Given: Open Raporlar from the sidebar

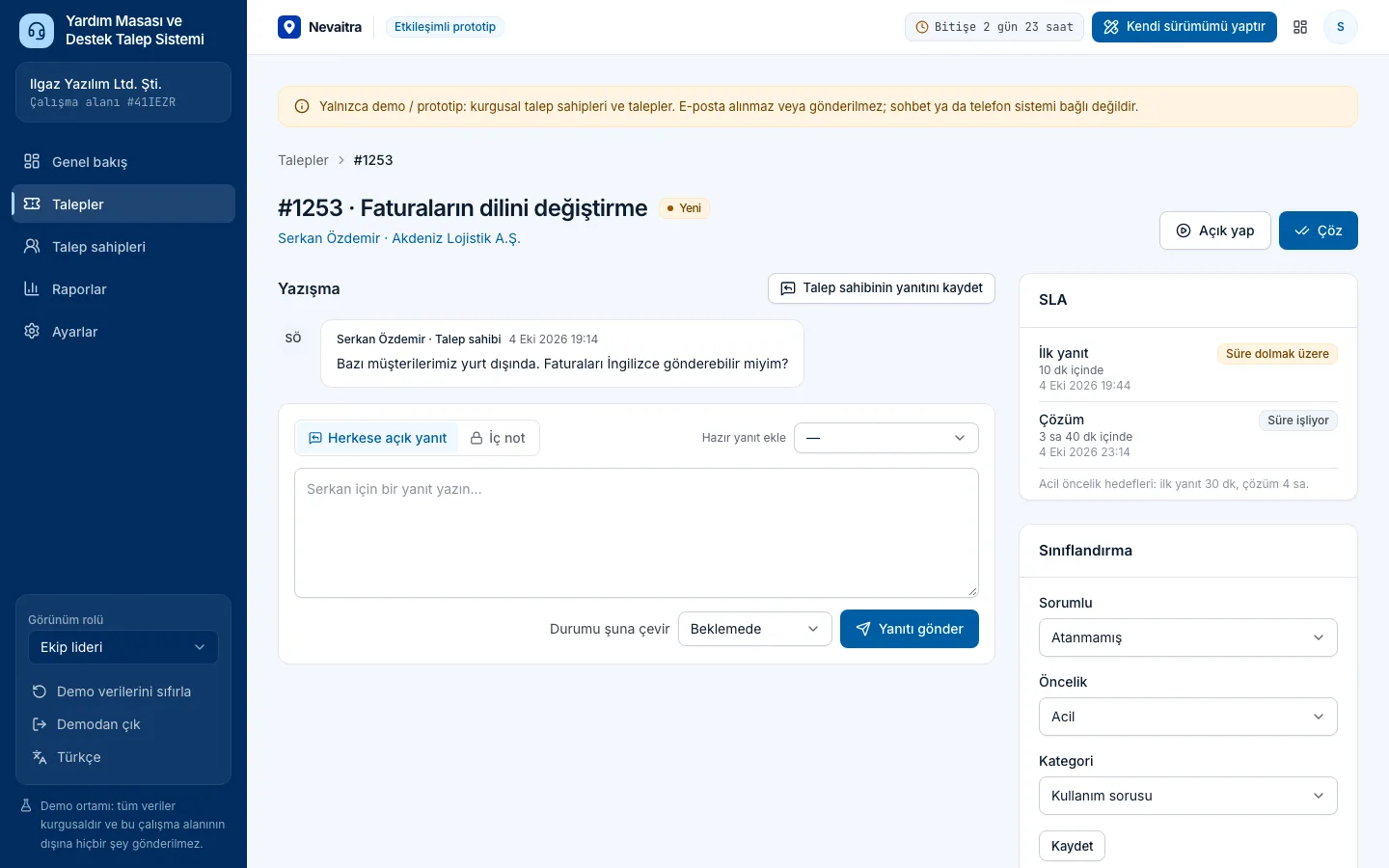Looking at the screenshot, I should (123, 289).
